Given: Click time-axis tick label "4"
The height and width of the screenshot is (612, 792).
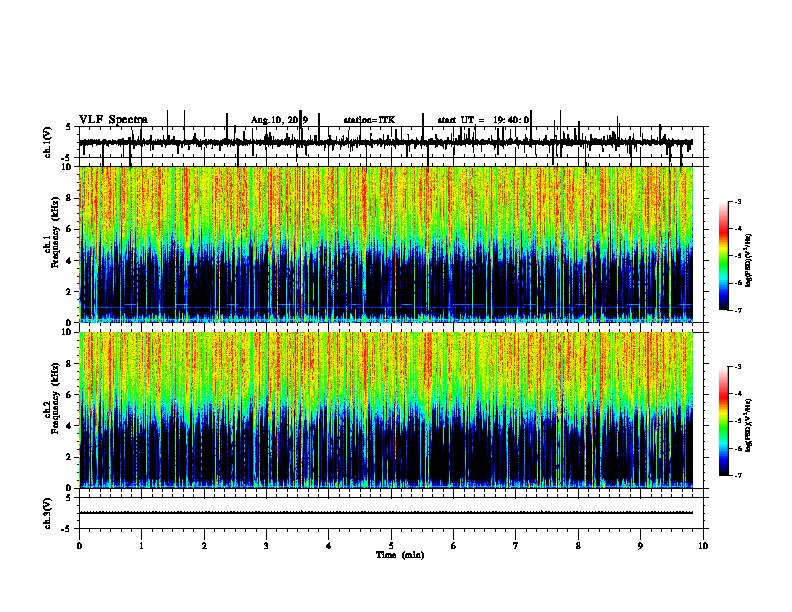Looking at the screenshot, I should point(329,546).
